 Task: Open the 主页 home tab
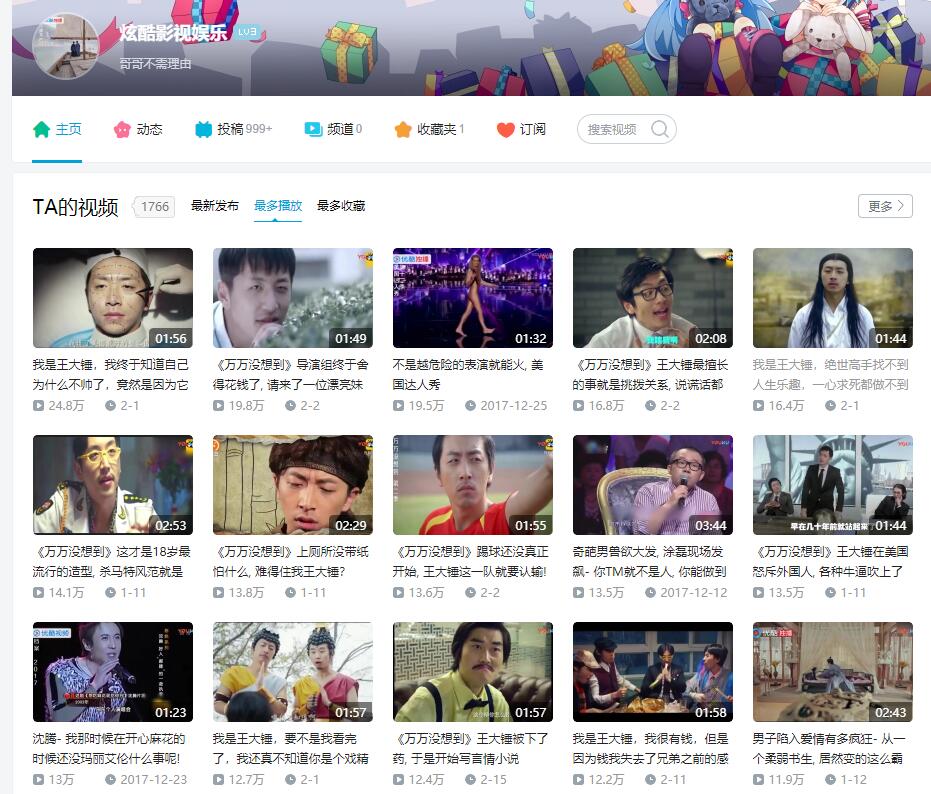pyautogui.click(x=57, y=129)
